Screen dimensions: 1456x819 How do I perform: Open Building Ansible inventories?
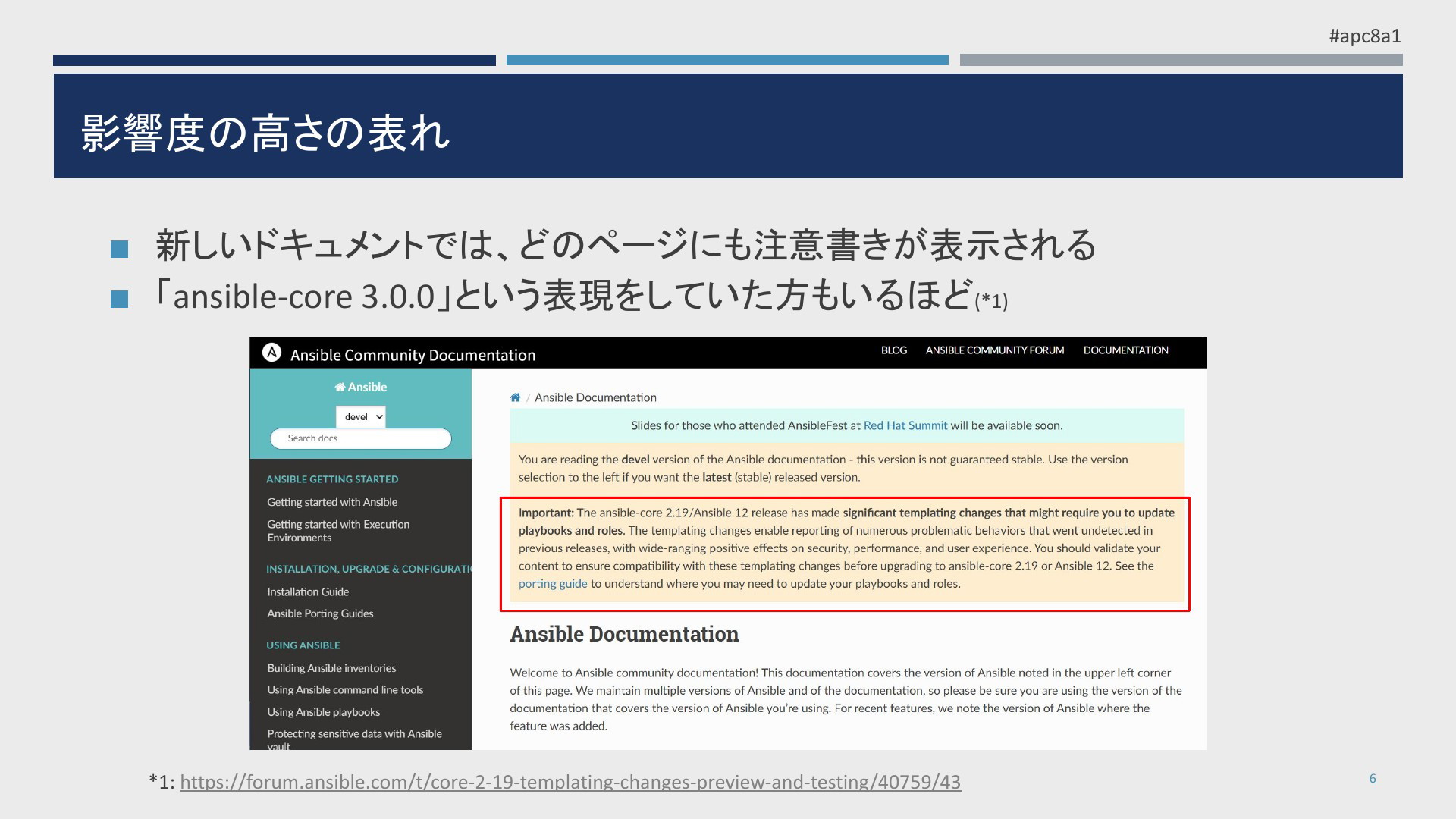331,668
